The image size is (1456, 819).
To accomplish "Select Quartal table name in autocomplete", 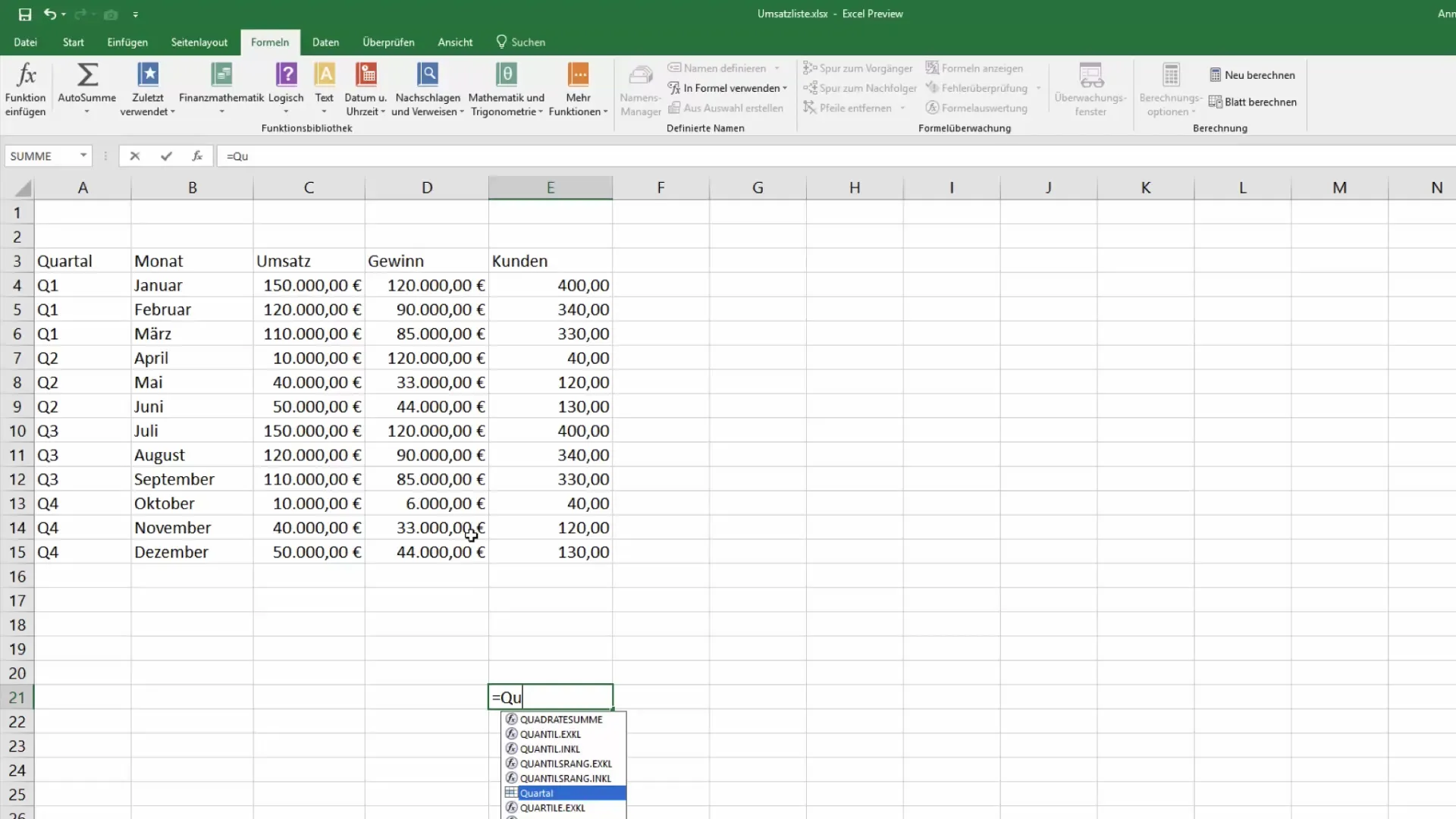I will (x=564, y=793).
